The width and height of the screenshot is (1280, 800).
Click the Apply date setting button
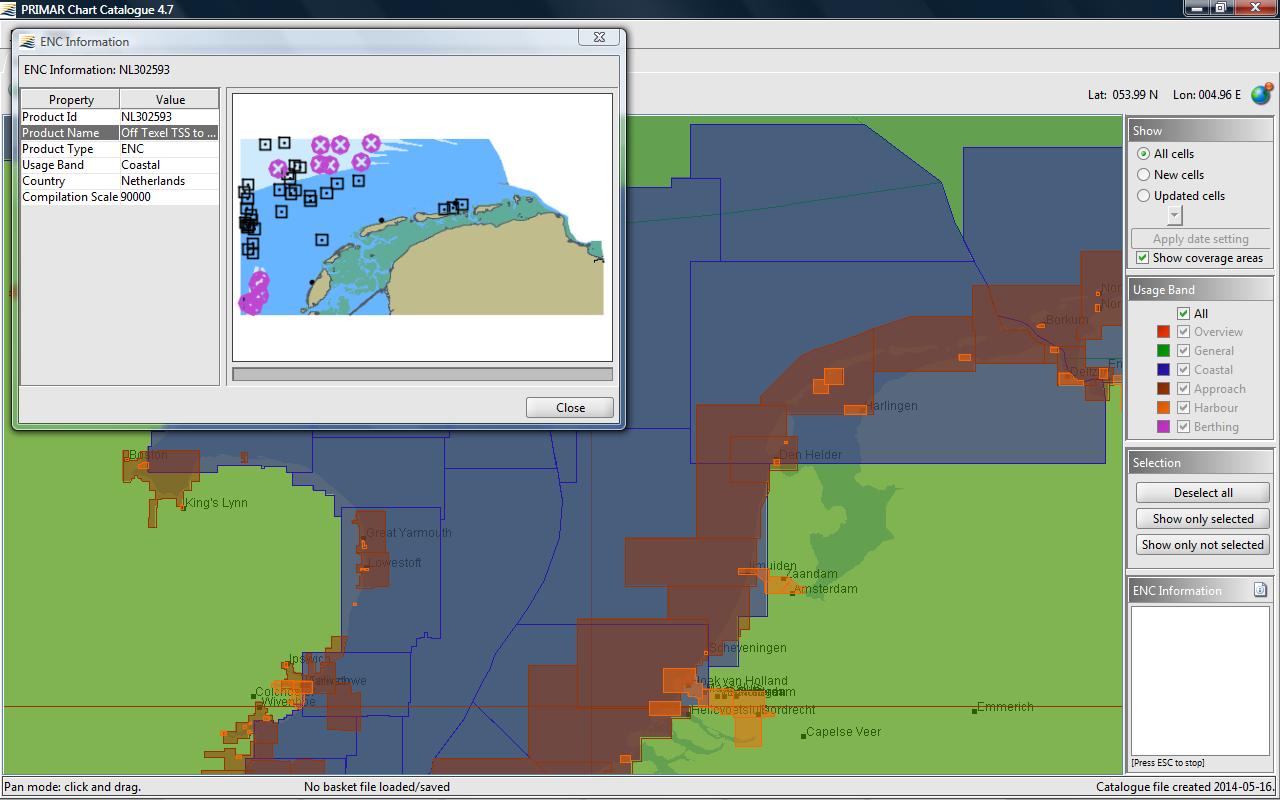(x=1200, y=239)
